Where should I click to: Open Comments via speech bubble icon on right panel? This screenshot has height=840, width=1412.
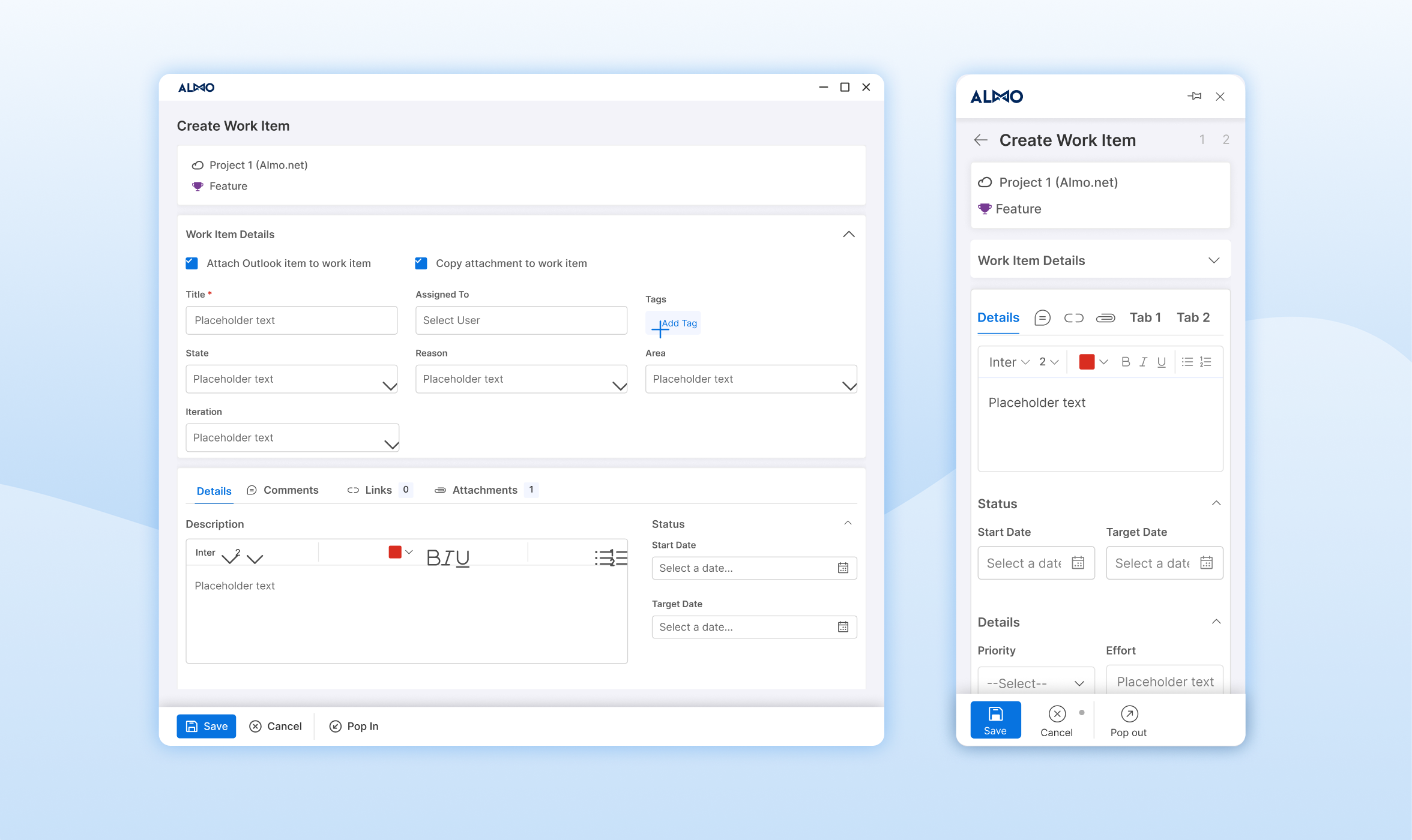(1043, 317)
